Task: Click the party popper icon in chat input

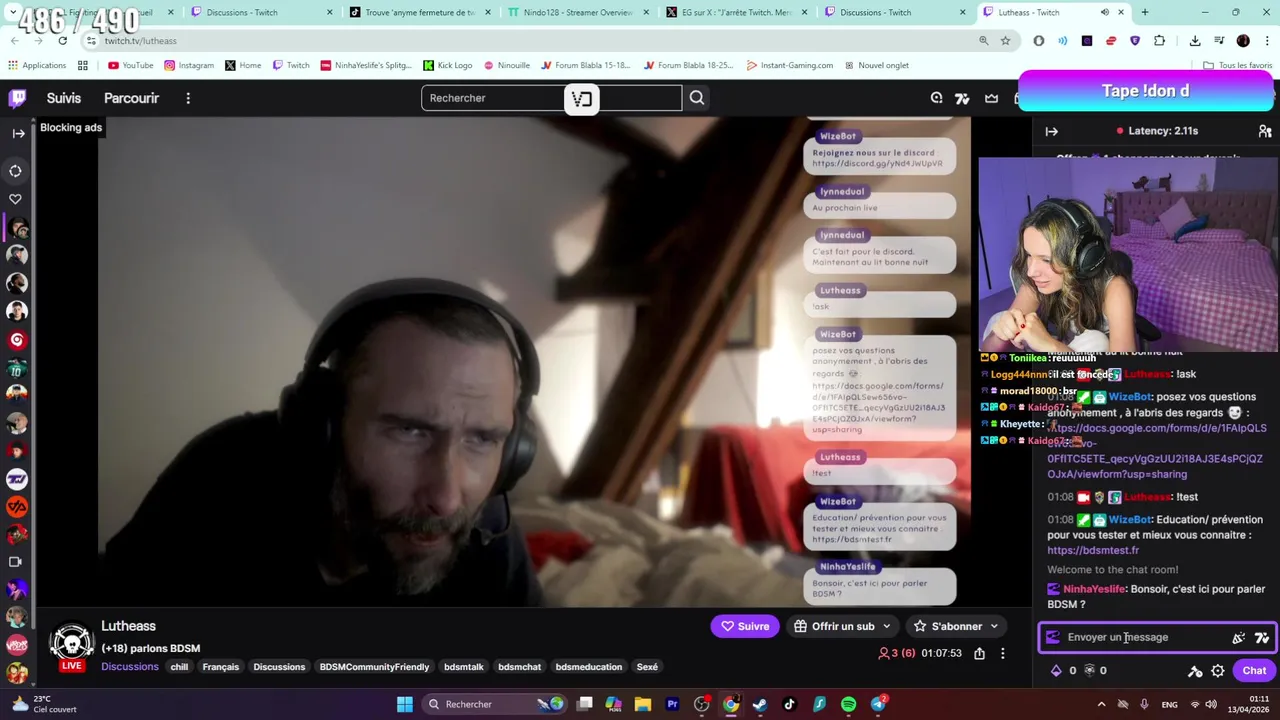Action: coord(1239,637)
